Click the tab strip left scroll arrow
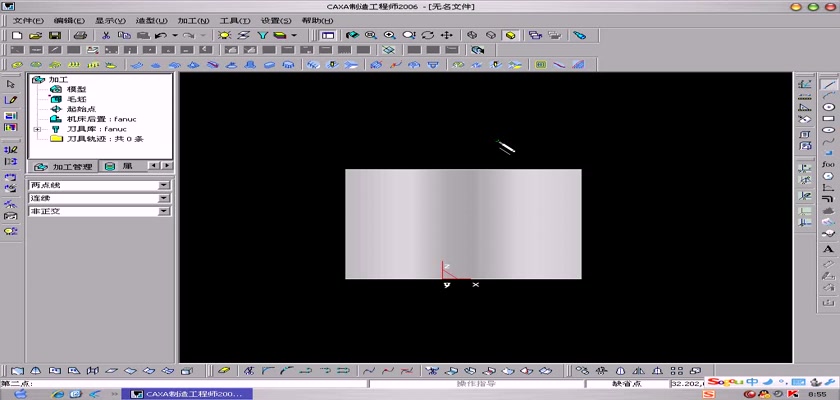This screenshot has width=840, height=400. (x=154, y=166)
